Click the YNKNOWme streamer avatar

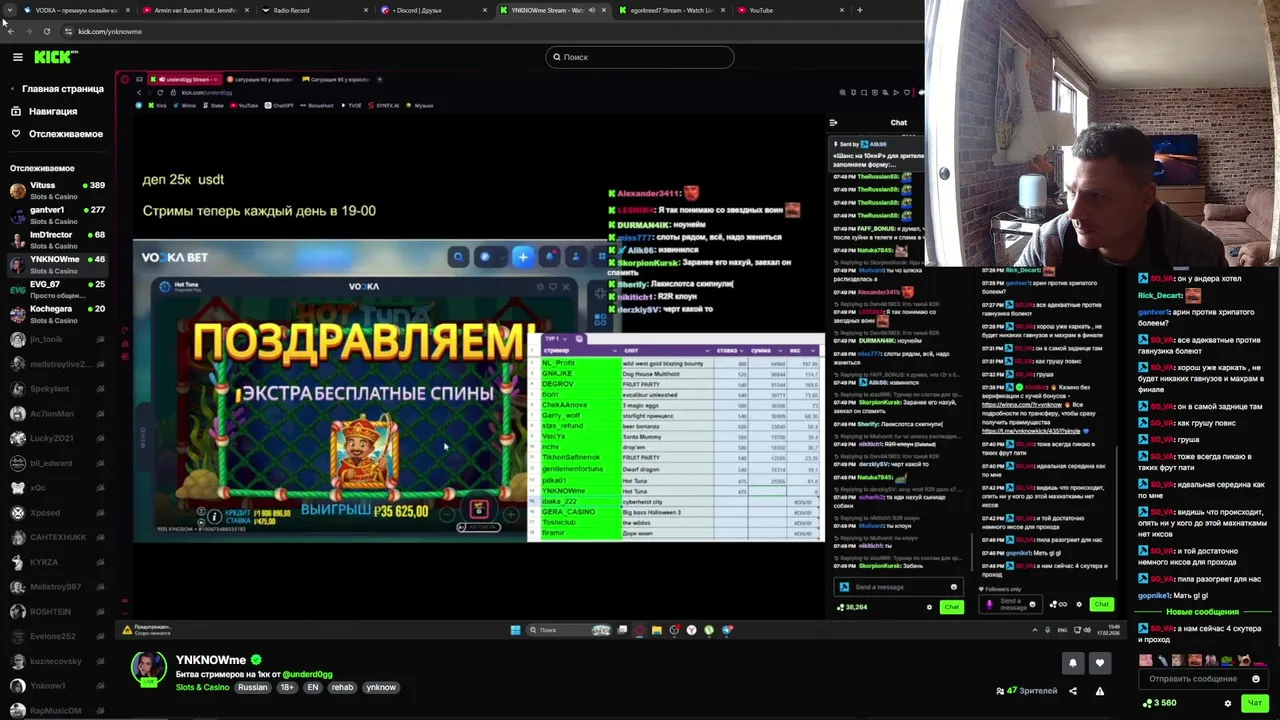(149, 669)
